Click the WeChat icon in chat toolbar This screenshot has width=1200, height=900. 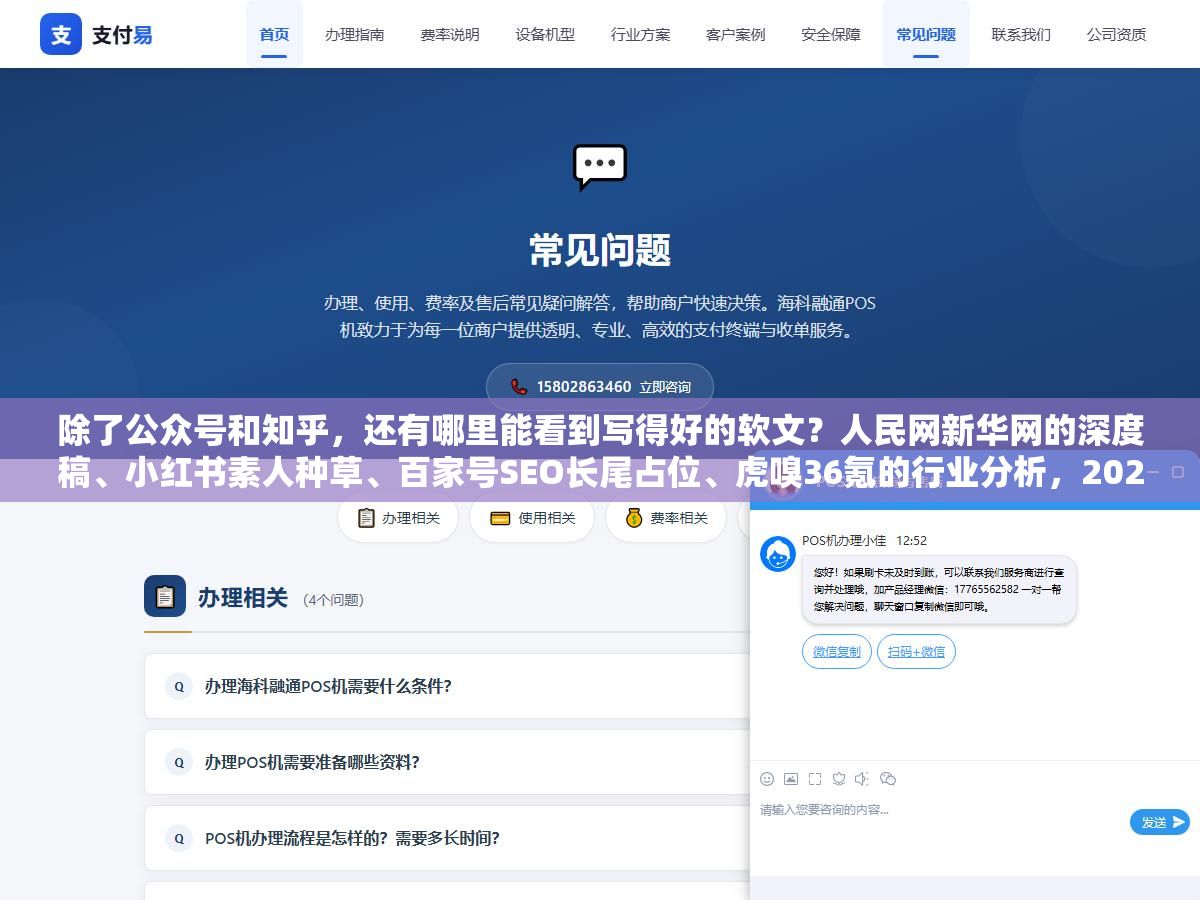pyautogui.click(x=888, y=779)
